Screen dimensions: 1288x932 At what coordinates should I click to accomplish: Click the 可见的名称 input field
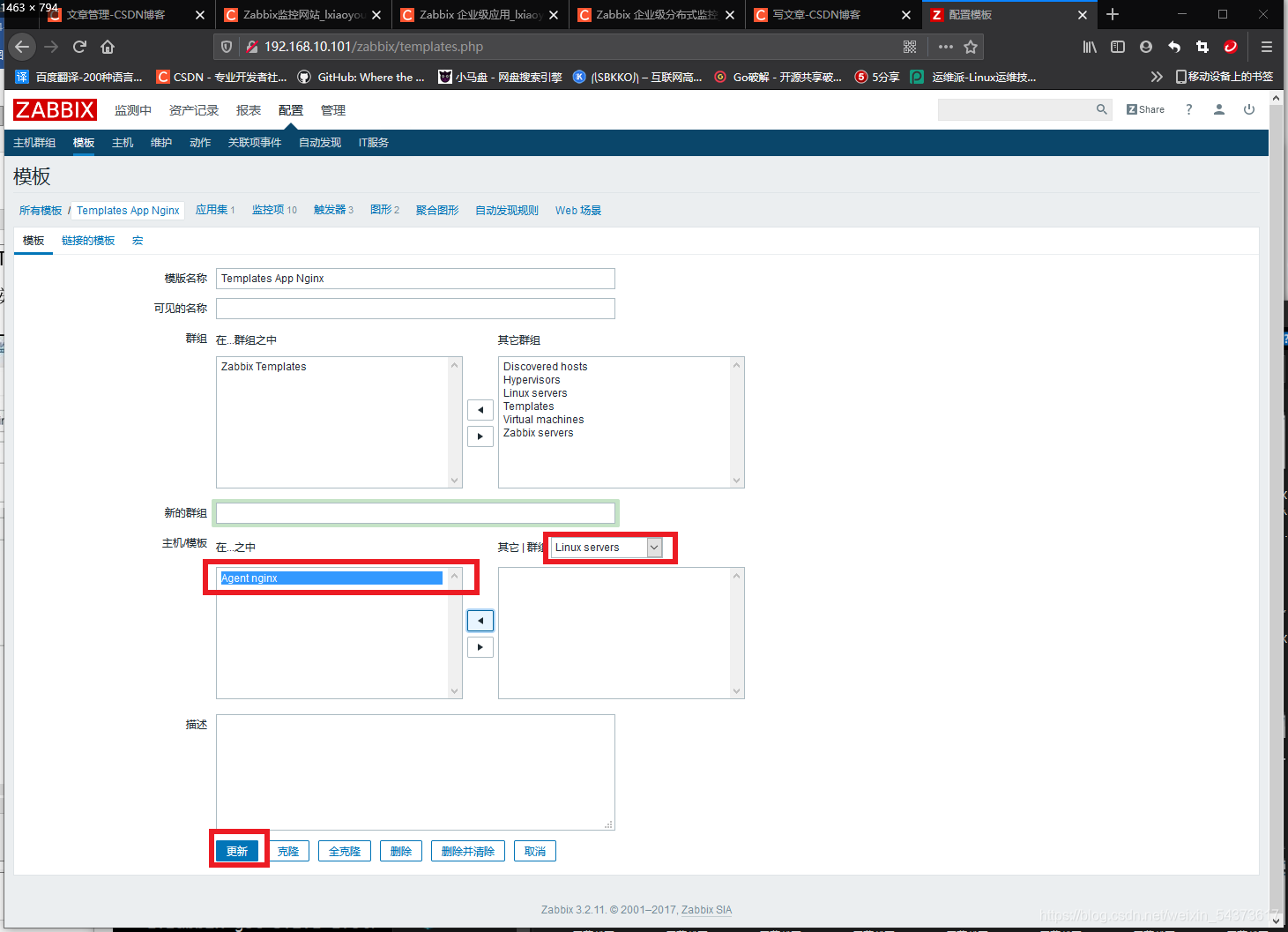[415, 309]
